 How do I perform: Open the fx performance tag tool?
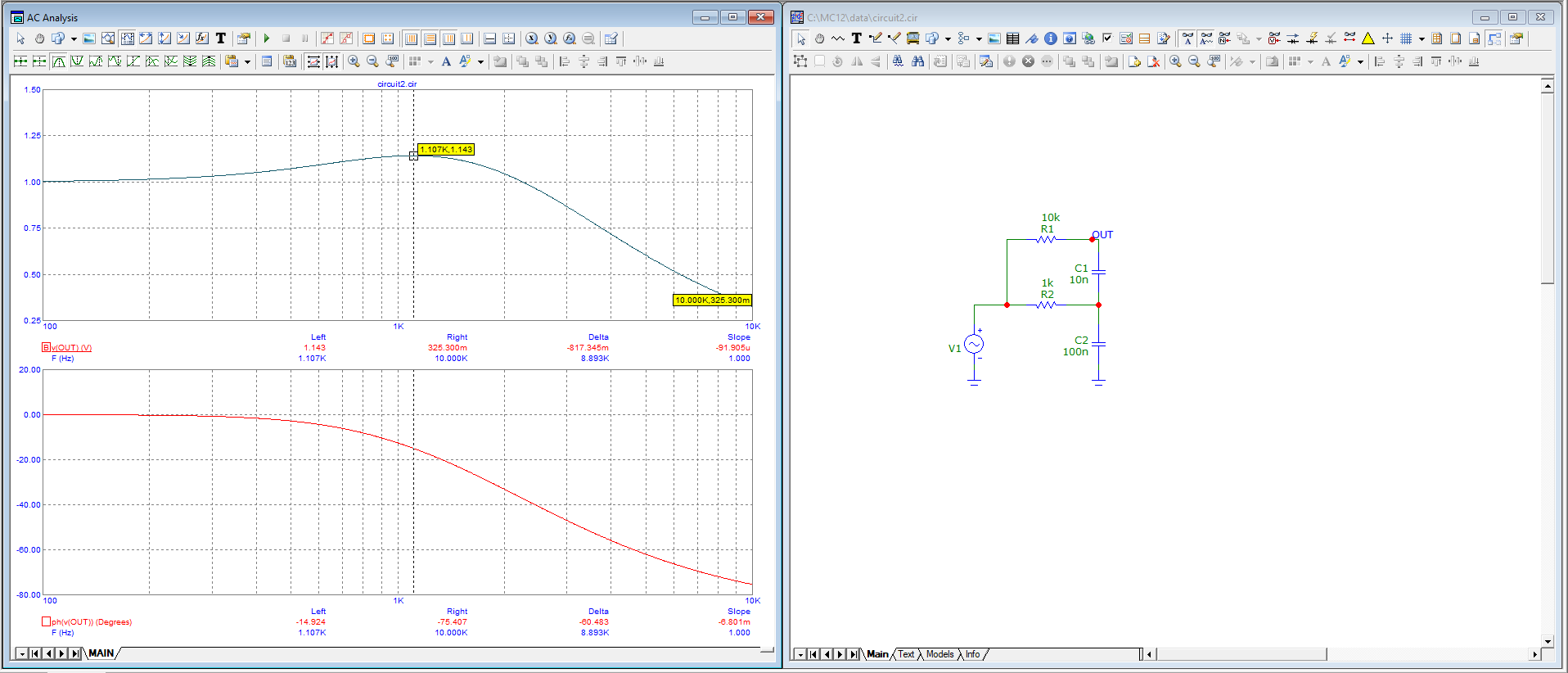coord(202,38)
